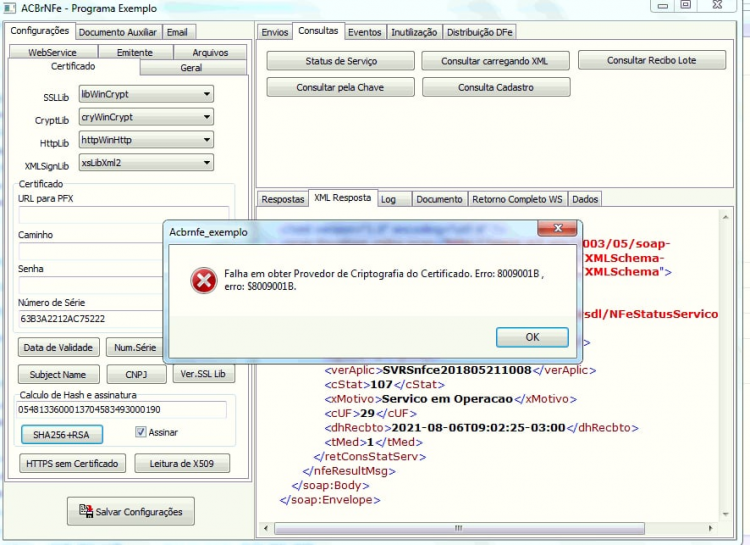The height and width of the screenshot is (545, 750).
Task: Select the Email tab
Action: 177,32
